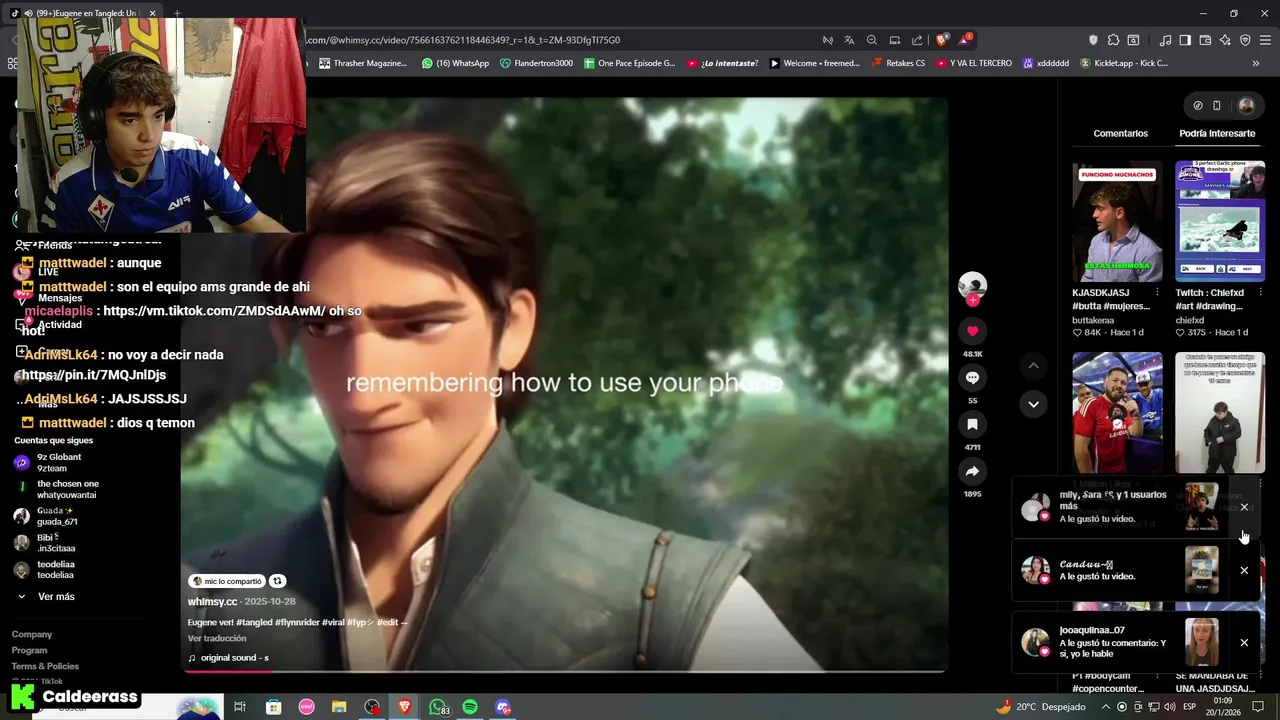Open the media control music note icon
Screen dimensions: 1280x720
pos(1165,40)
